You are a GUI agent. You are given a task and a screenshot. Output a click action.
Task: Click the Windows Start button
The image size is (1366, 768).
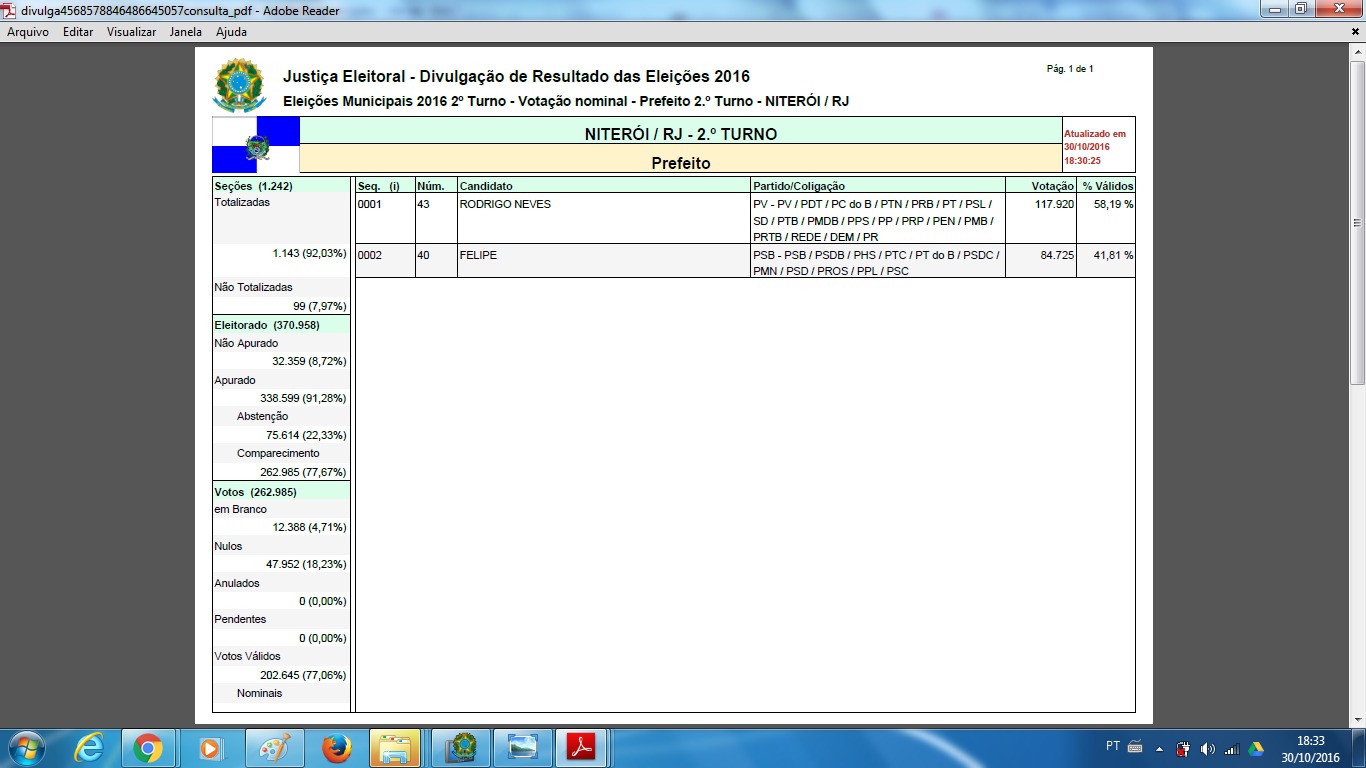point(24,748)
